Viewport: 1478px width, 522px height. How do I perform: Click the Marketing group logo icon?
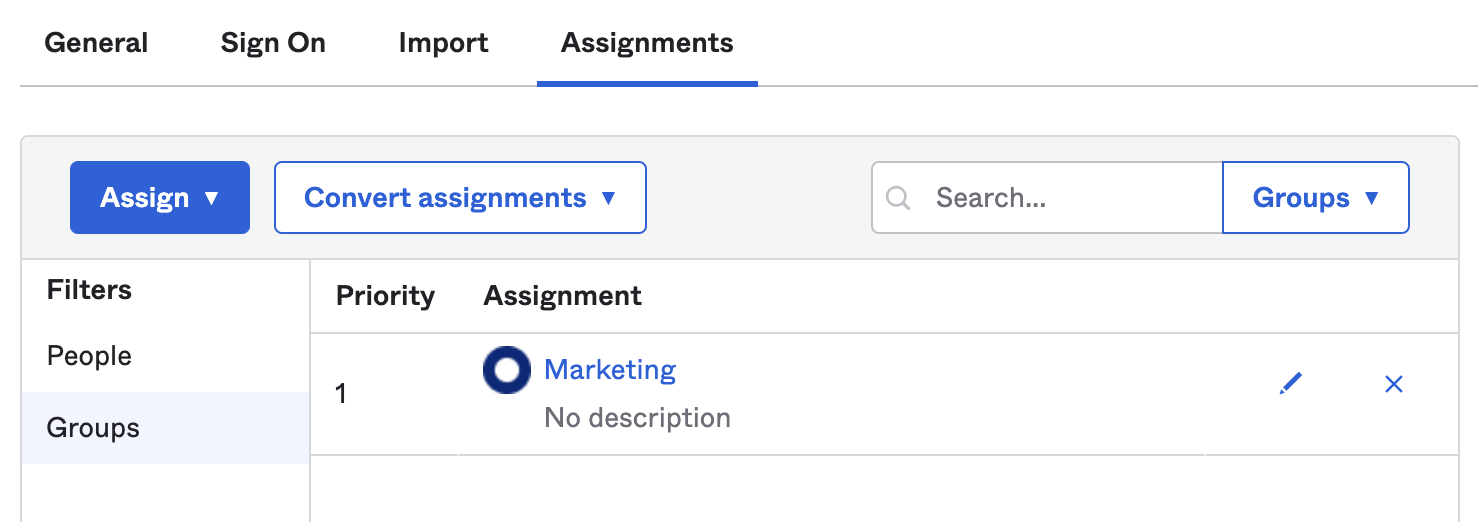click(x=506, y=371)
